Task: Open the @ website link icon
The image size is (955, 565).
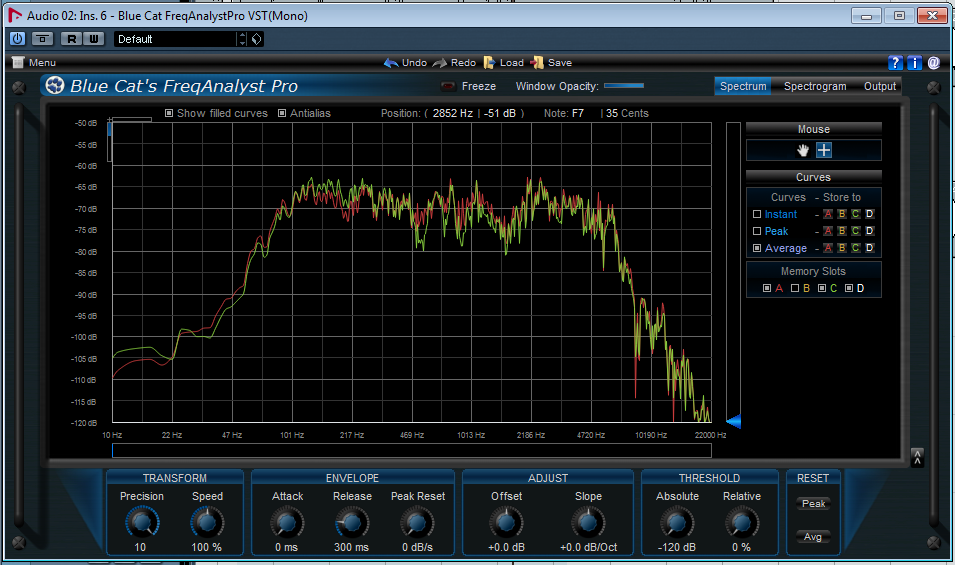Action: click(x=934, y=62)
